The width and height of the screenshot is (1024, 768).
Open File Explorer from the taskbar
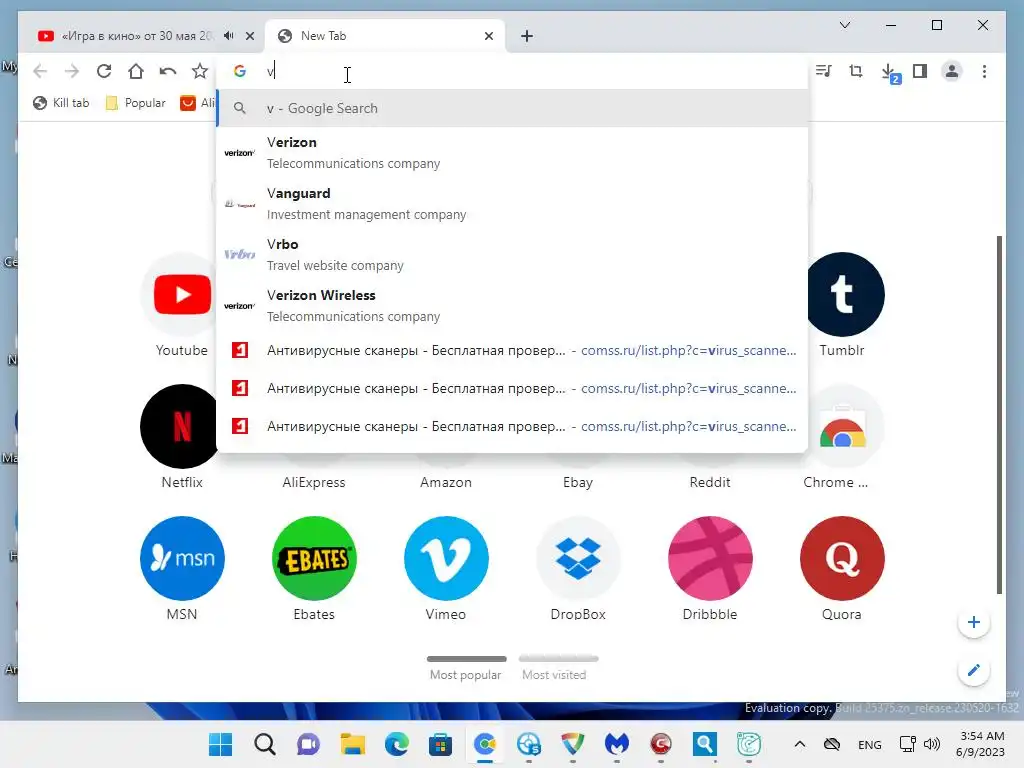353,744
